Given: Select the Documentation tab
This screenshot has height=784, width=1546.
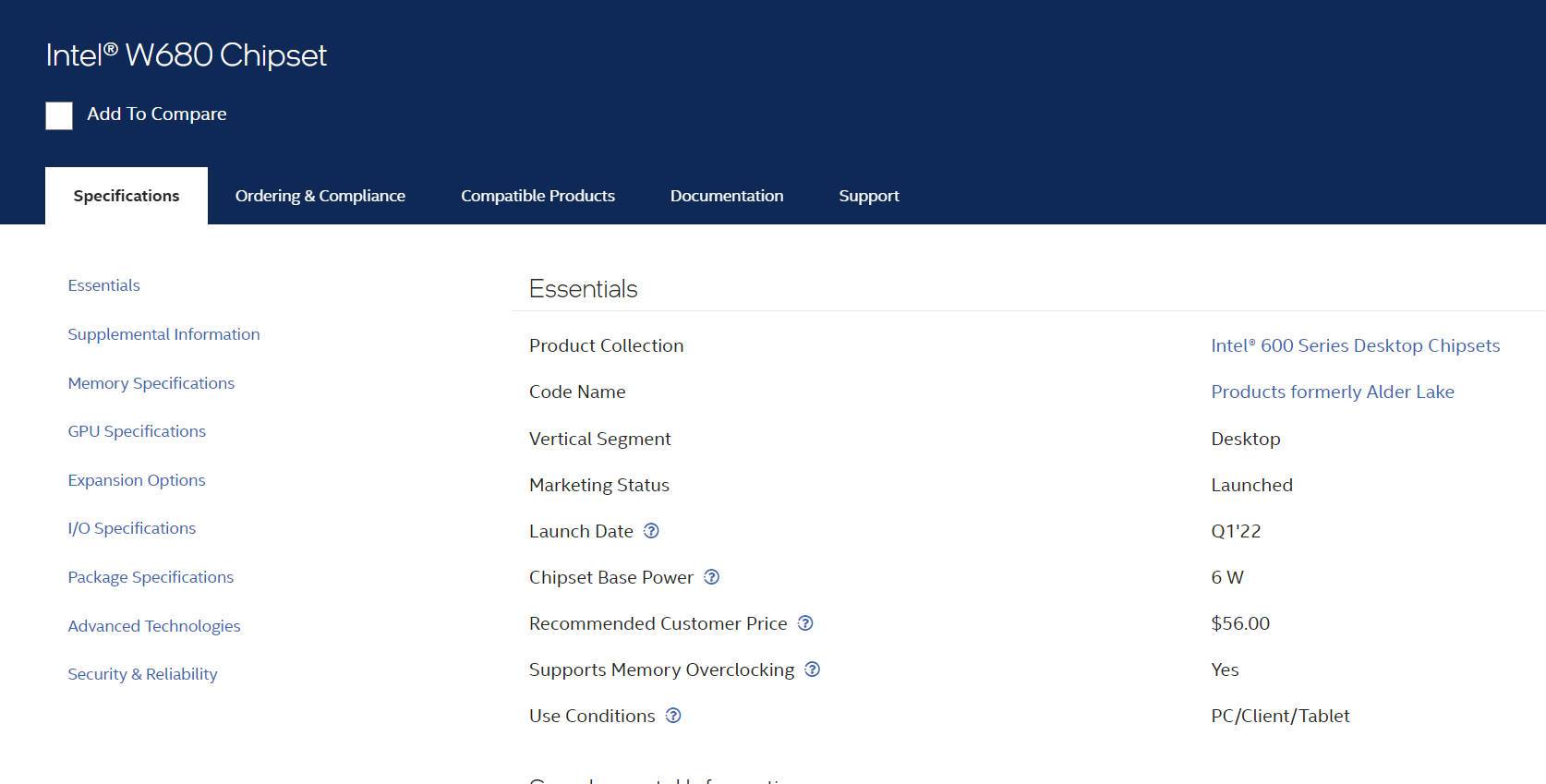Looking at the screenshot, I should [726, 196].
